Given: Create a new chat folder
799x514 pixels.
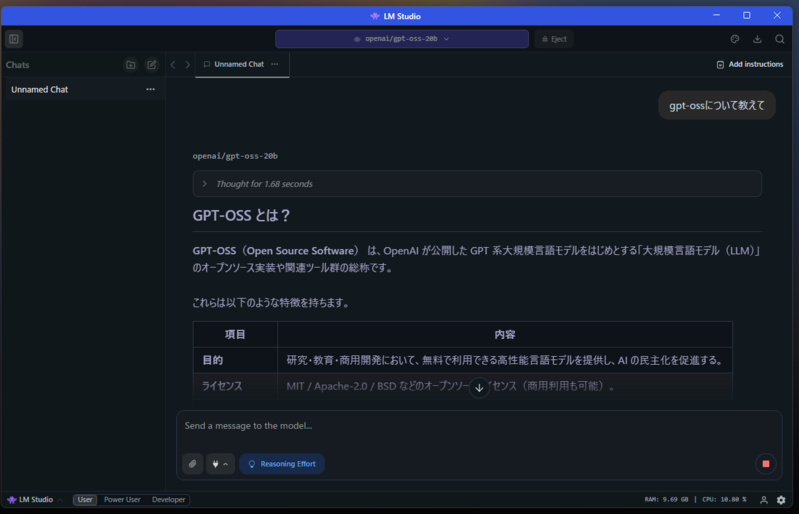Looking at the screenshot, I should pyautogui.click(x=130, y=65).
